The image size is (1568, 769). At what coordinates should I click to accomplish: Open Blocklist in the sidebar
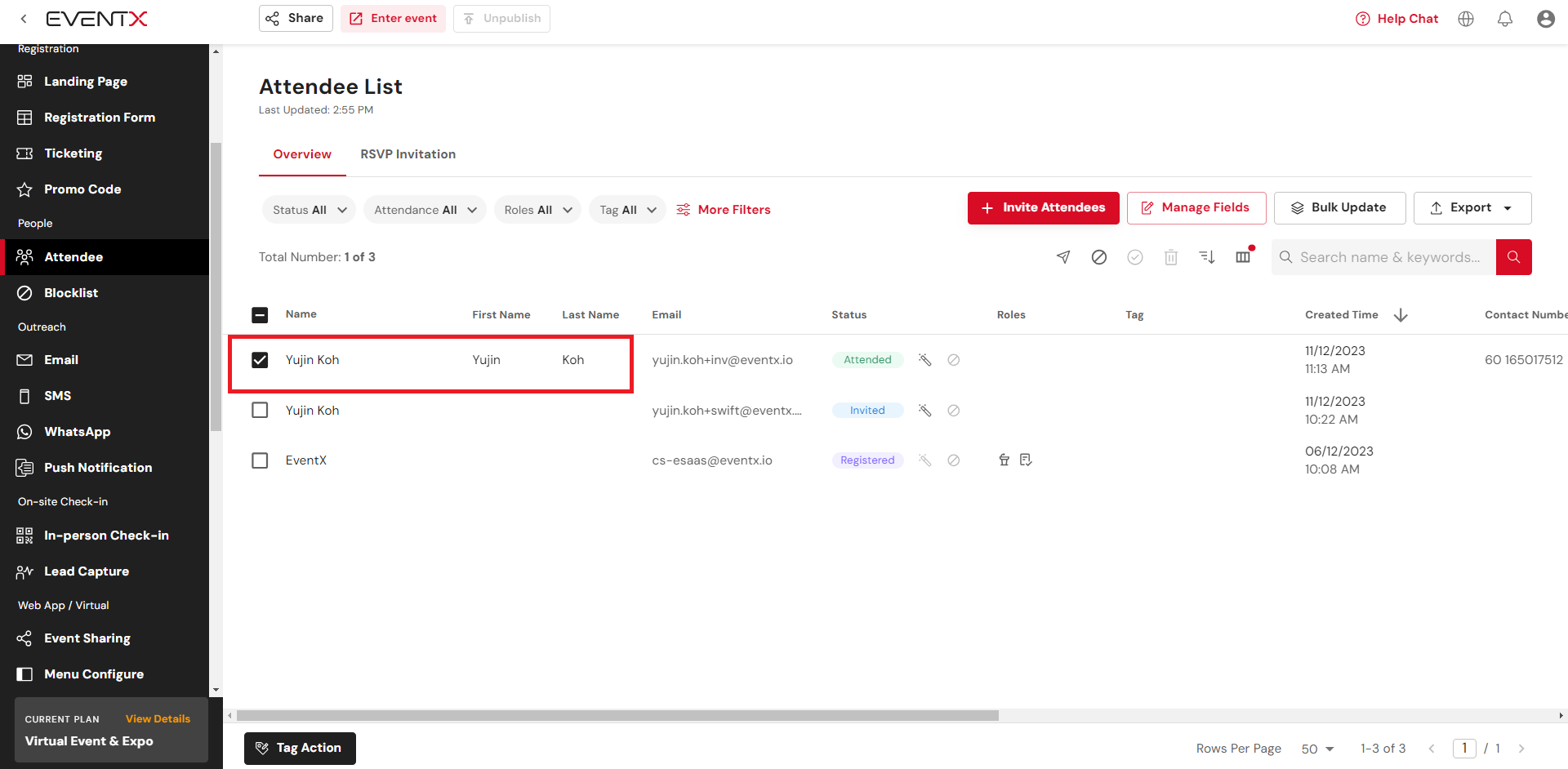coord(71,293)
